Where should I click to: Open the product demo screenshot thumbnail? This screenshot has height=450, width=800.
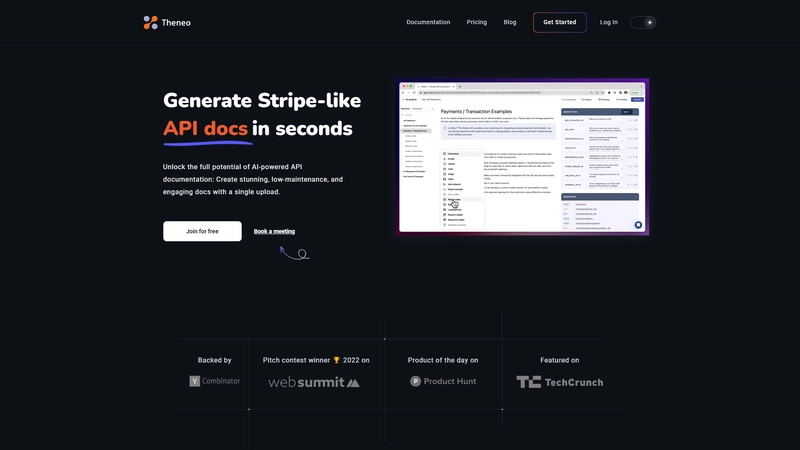point(523,157)
